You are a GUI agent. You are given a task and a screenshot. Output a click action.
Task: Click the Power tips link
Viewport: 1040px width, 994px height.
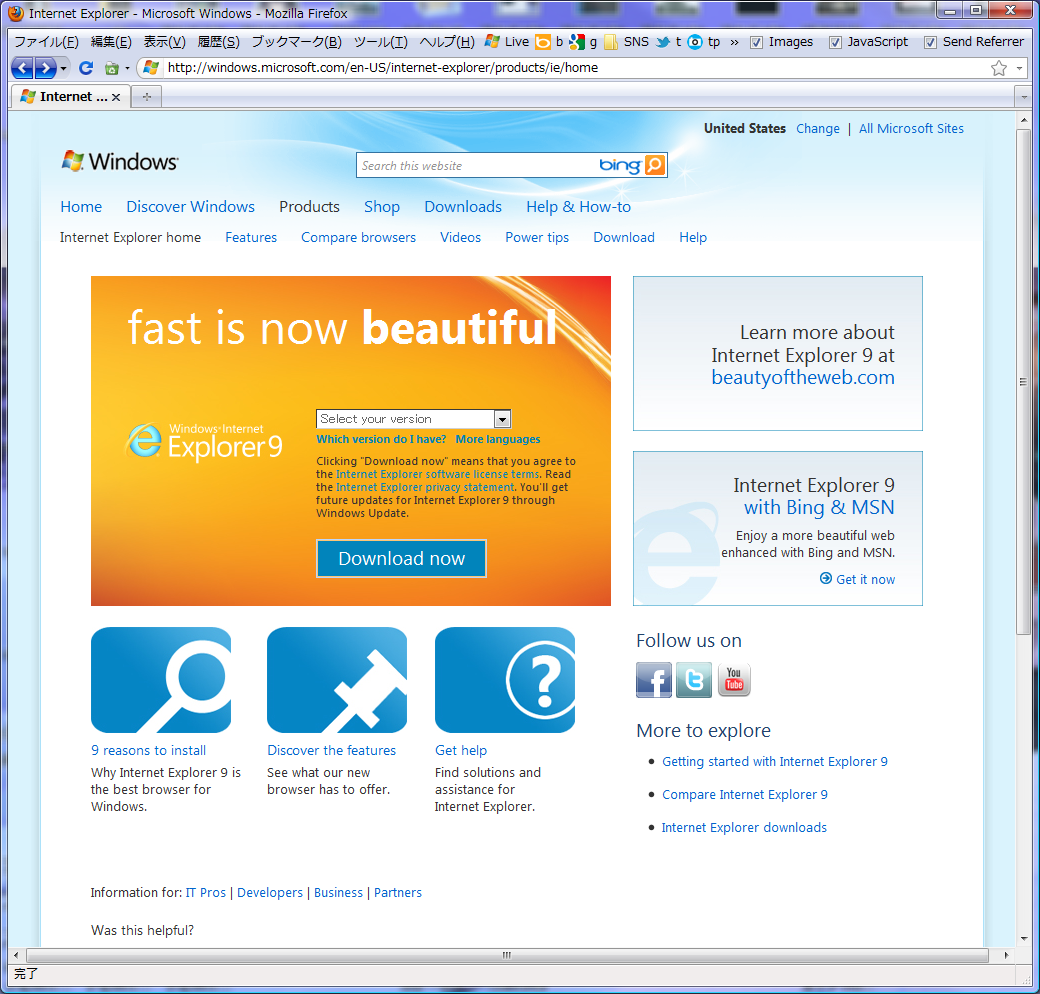pos(537,237)
